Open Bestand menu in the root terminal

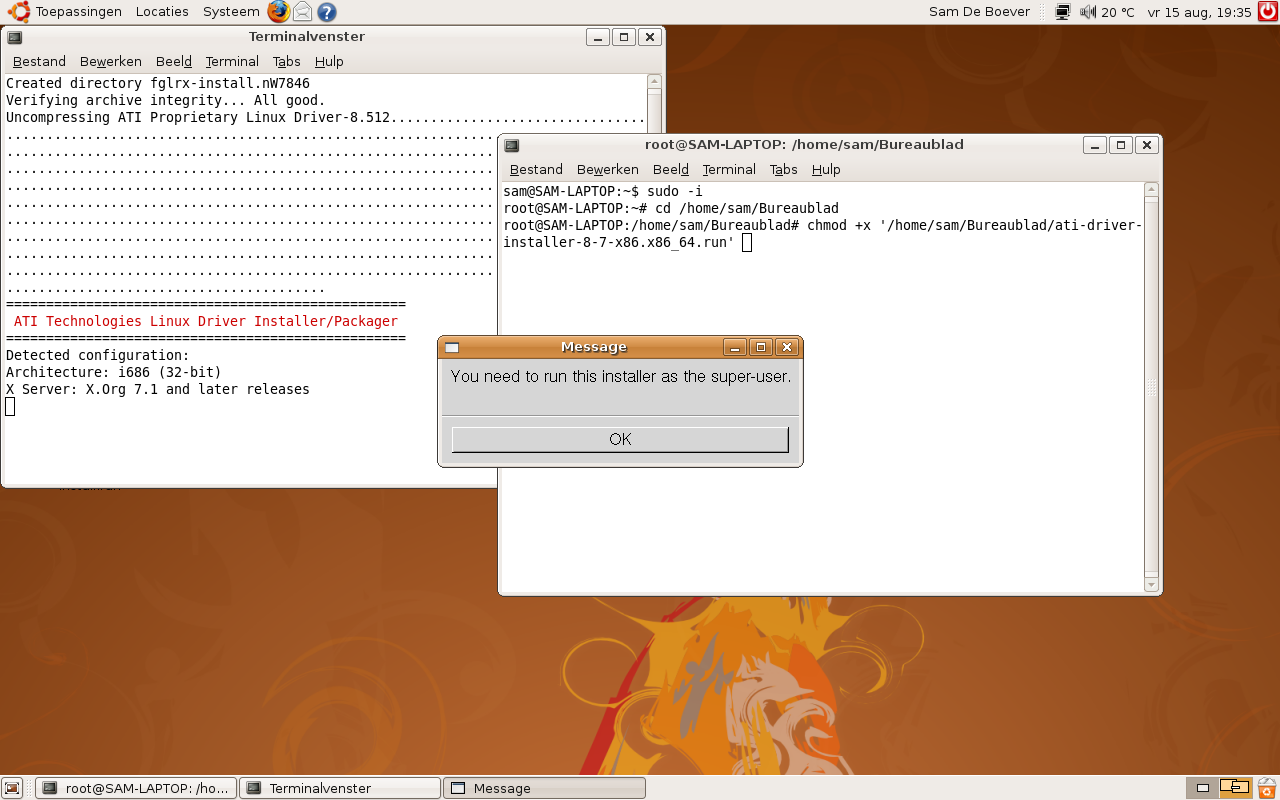pyautogui.click(x=536, y=170)
